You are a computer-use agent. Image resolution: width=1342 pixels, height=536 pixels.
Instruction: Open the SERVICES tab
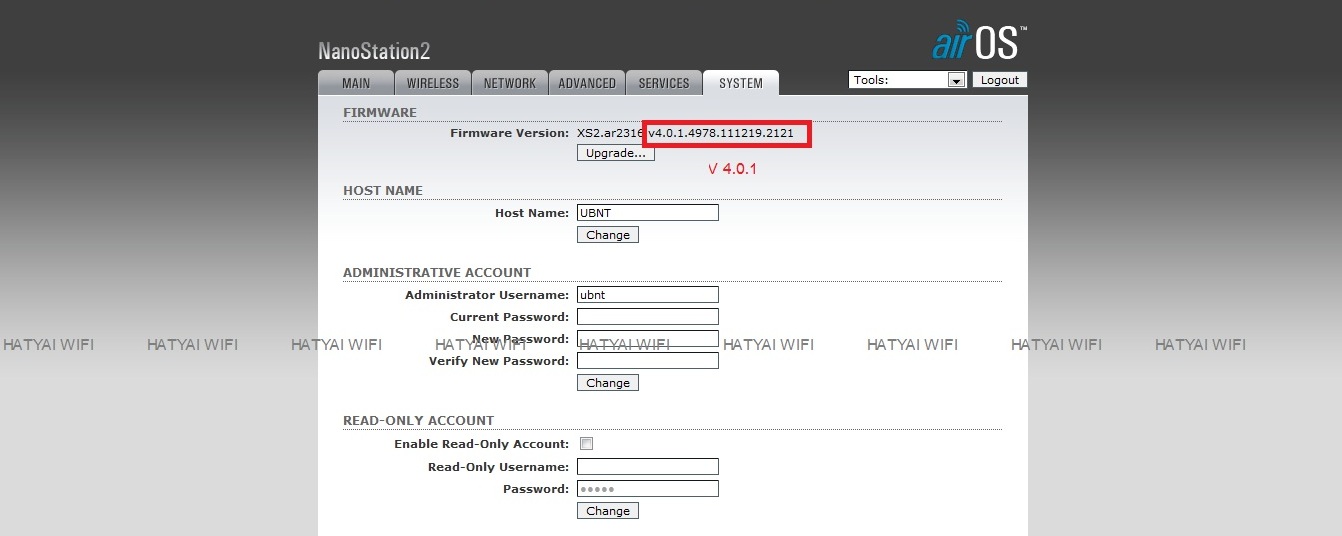point(664,84)
